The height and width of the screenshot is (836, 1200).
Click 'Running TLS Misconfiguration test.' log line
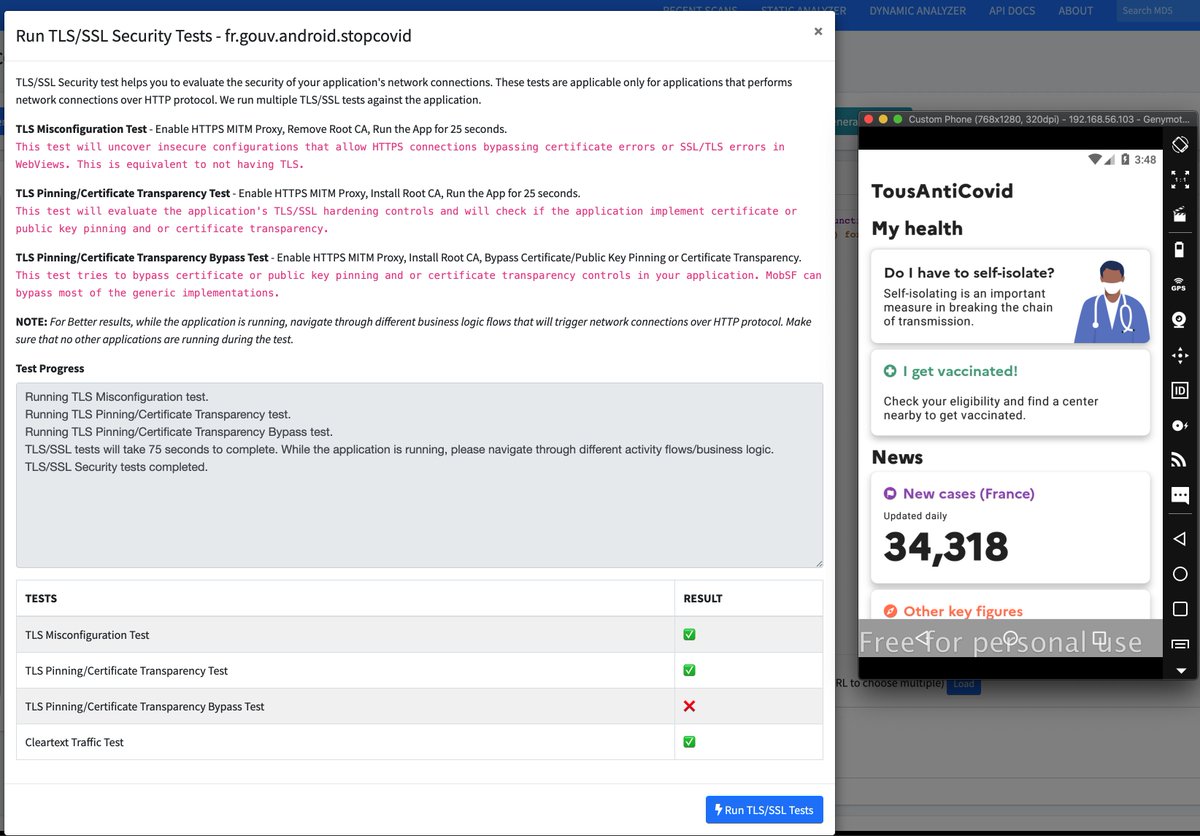(x=116, y=397)
